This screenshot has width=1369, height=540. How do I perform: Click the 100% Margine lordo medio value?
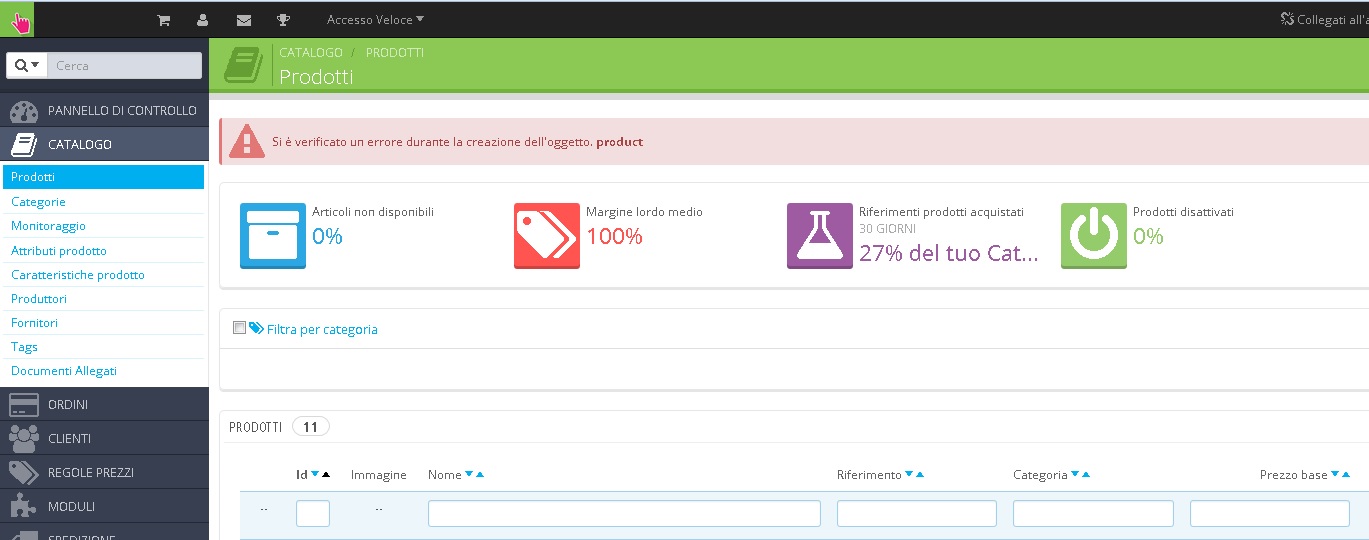(614, 237)
